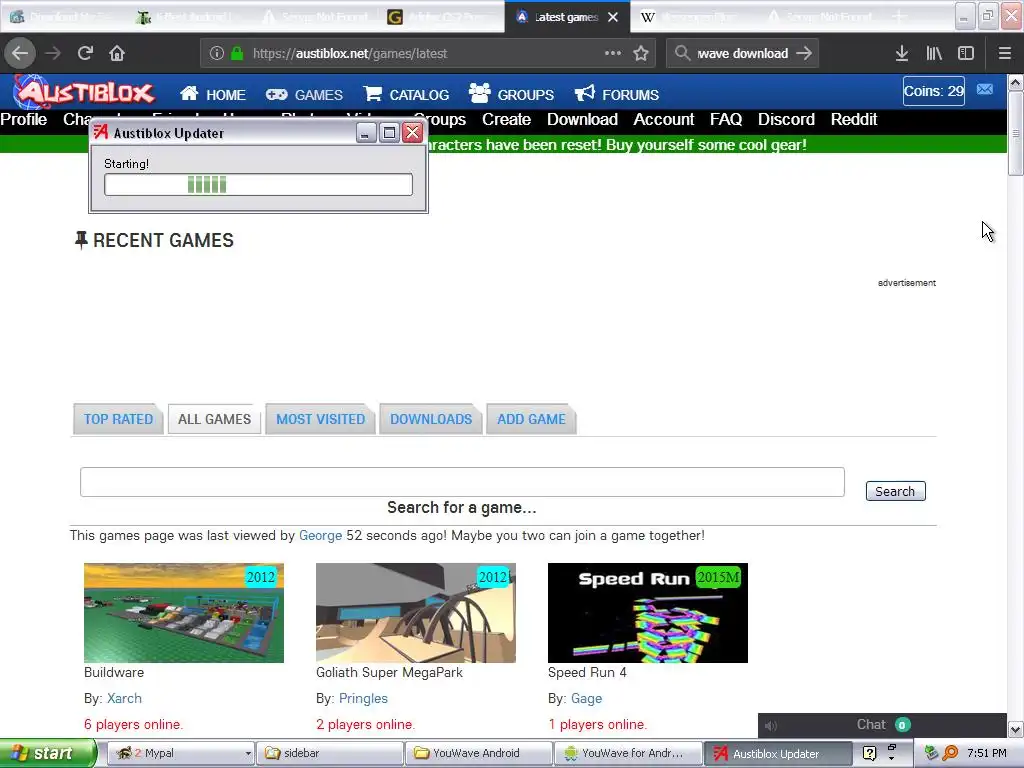
Task: Click the taskbar help question icon
Action: click(x=869, y=753)
